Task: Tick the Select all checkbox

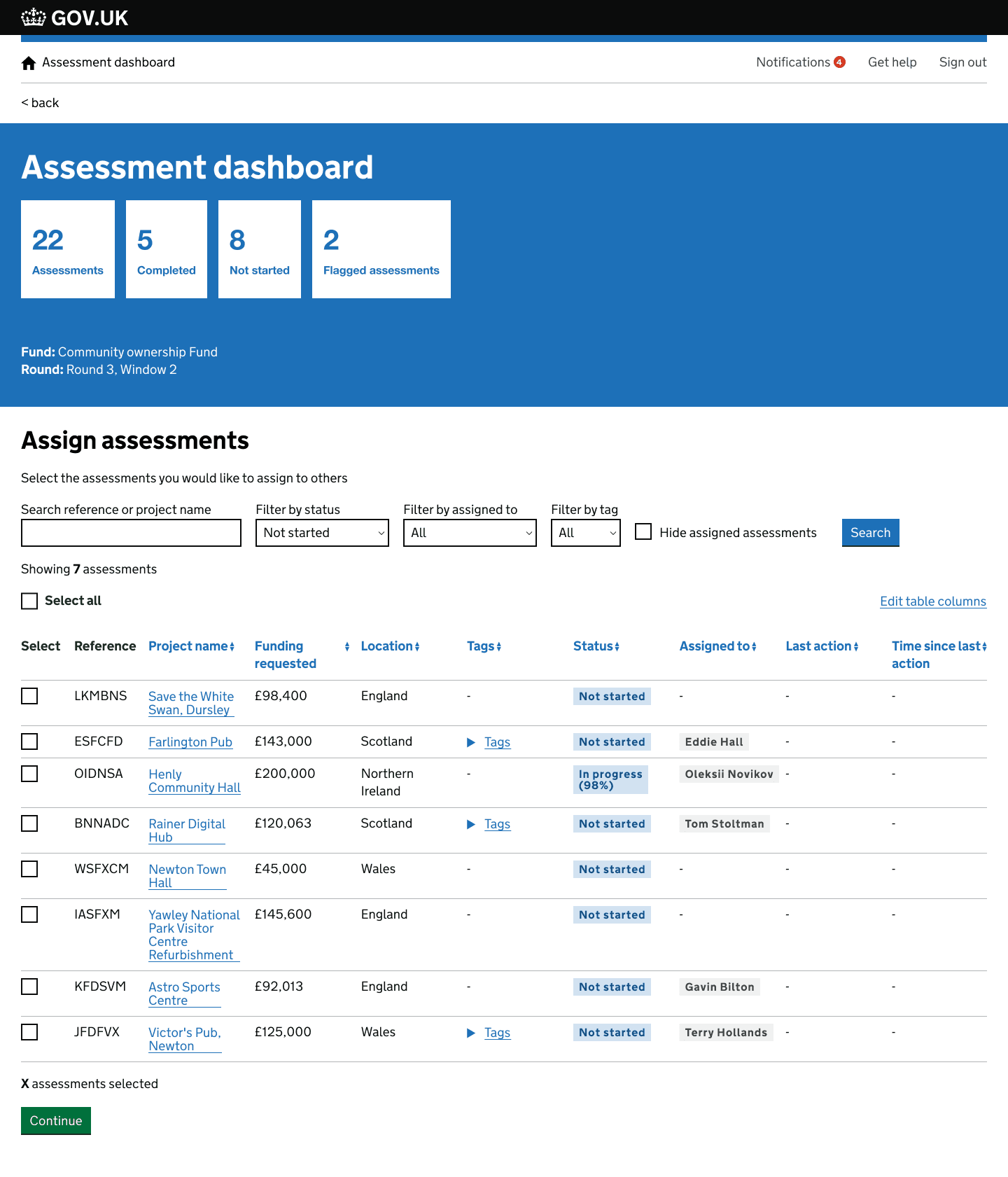Action: [29, 601]
